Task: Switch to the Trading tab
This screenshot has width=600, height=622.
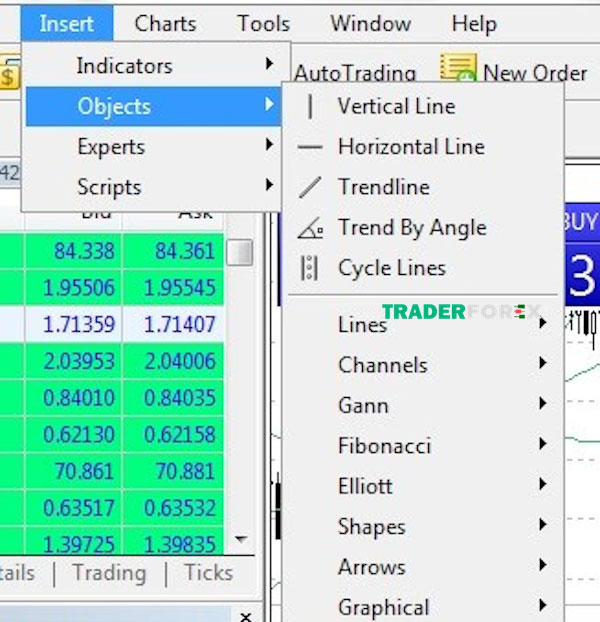Action: [x=109, y=573]
